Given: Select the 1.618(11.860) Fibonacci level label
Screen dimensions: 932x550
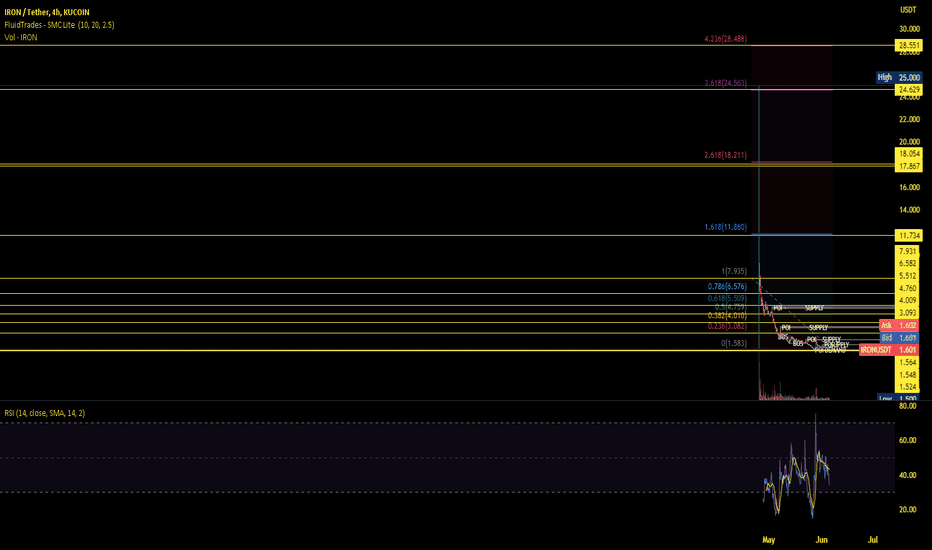Looking at the screenshot, I should point(725,227).
